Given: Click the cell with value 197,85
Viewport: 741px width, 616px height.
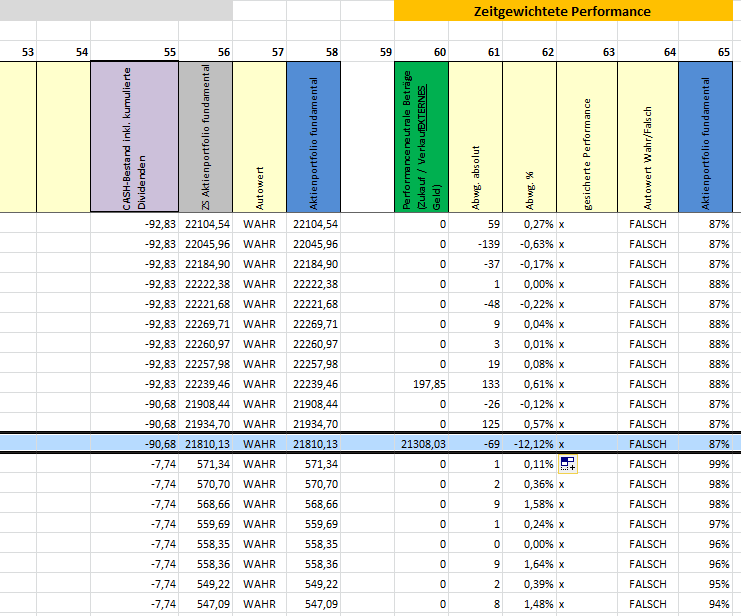Looking at the screenshot, I should point(421,384).
